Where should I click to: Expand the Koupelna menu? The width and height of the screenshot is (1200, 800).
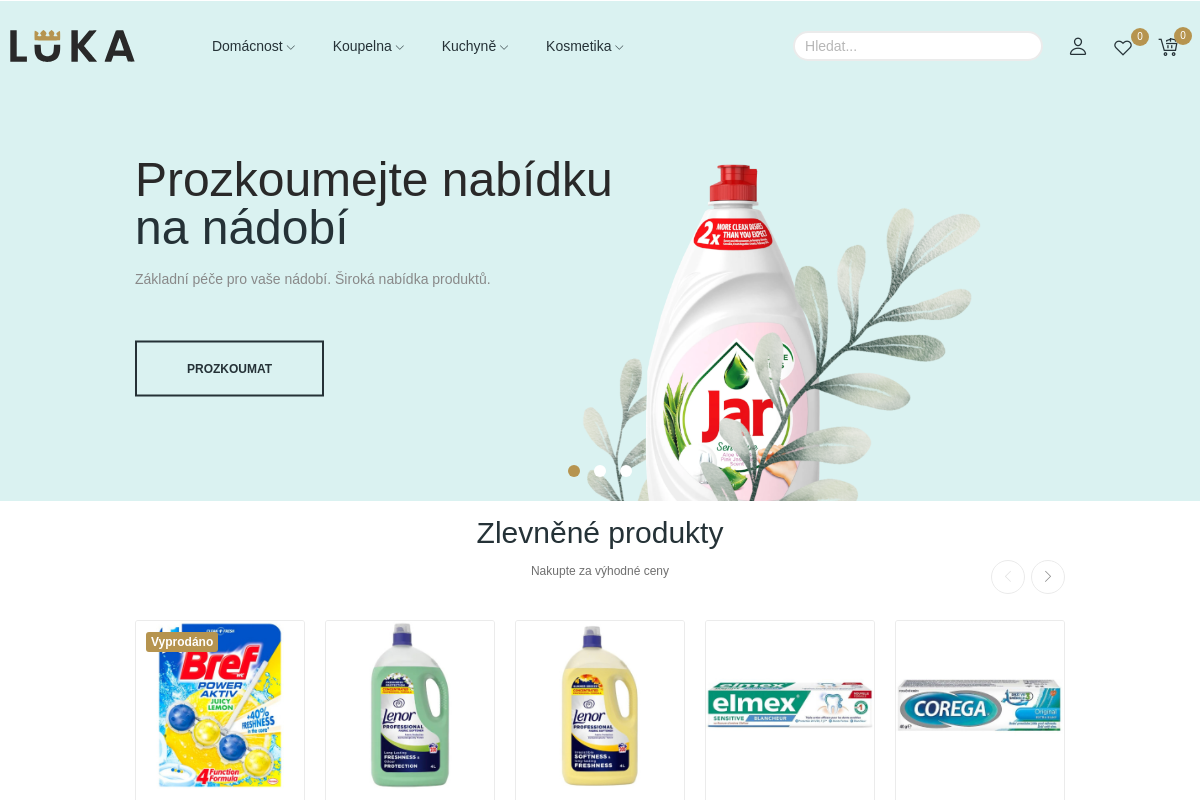click(368, 46)
